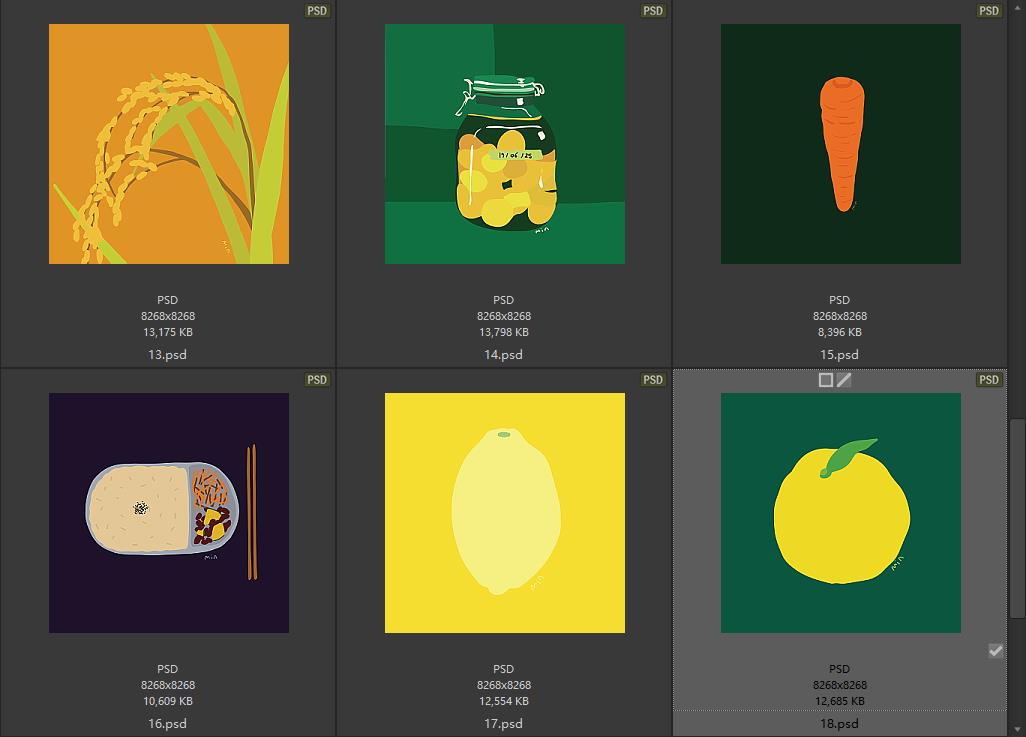The height and width of the screenshot is (737, 1026).
Task: Select the lemon thumbnail 17.psd
Action: (x=504, y=512)
